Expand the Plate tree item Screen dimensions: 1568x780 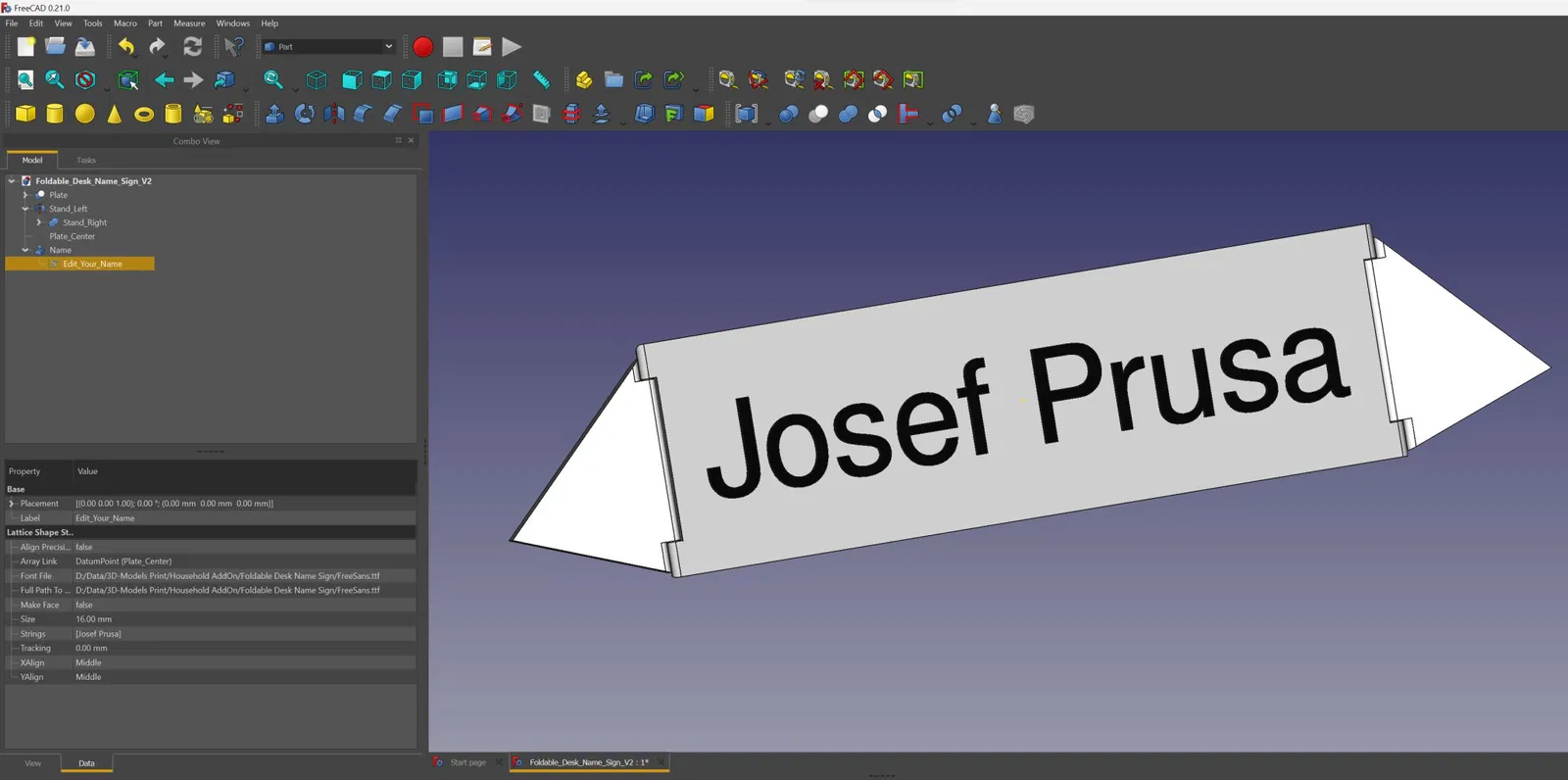25,195
